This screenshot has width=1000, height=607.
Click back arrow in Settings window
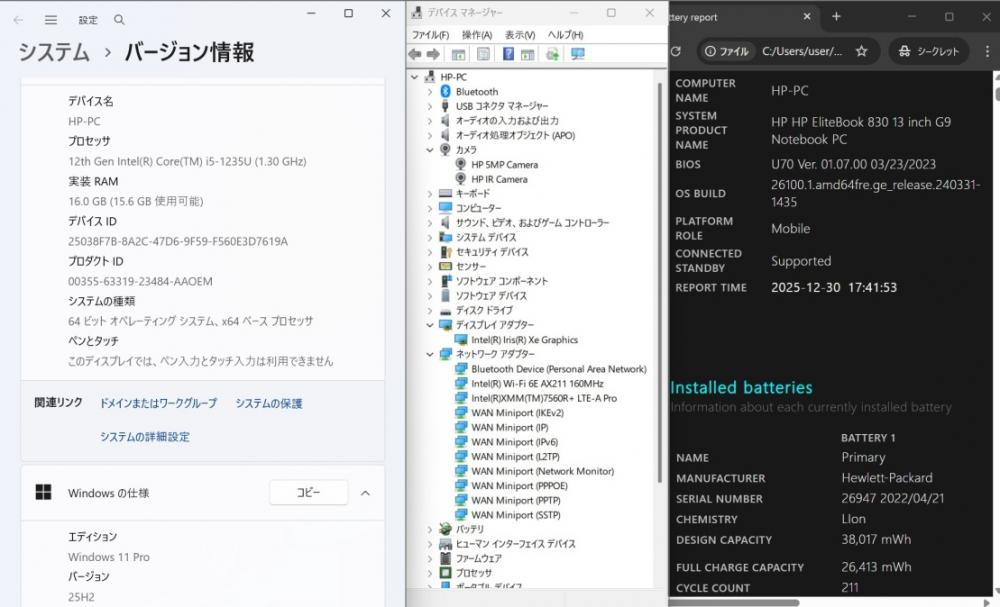click(x=18, y=20)
